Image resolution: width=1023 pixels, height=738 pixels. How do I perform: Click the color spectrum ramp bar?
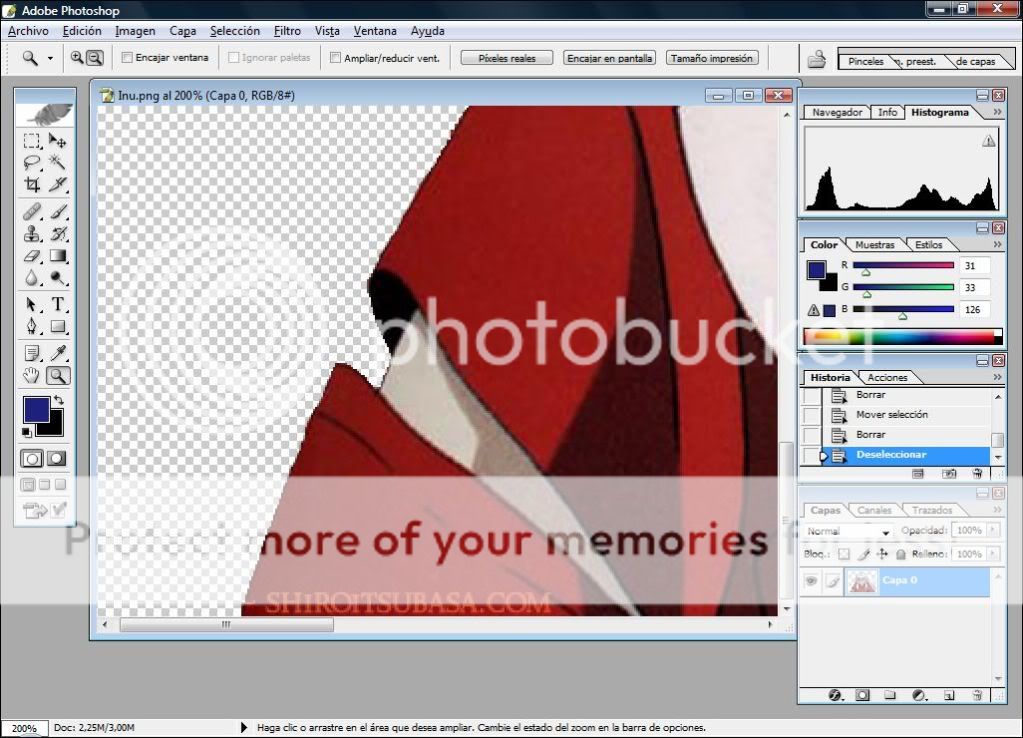click(x=902, y=336)
